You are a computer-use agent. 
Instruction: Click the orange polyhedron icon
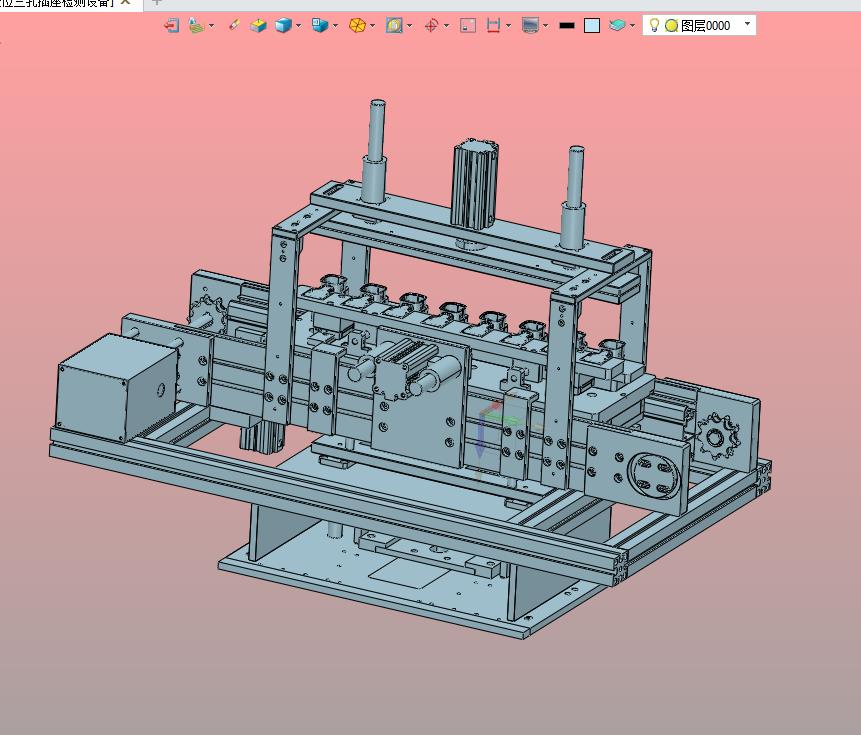coord(357,25)
